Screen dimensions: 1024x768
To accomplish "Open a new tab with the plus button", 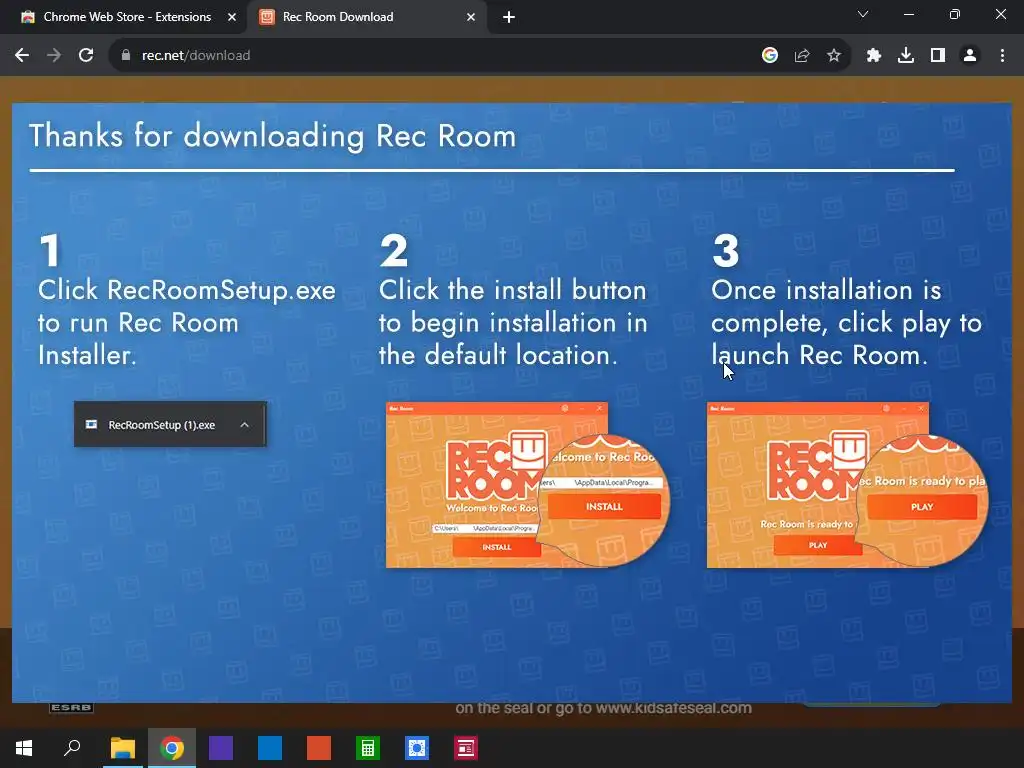I will [509, 17].
